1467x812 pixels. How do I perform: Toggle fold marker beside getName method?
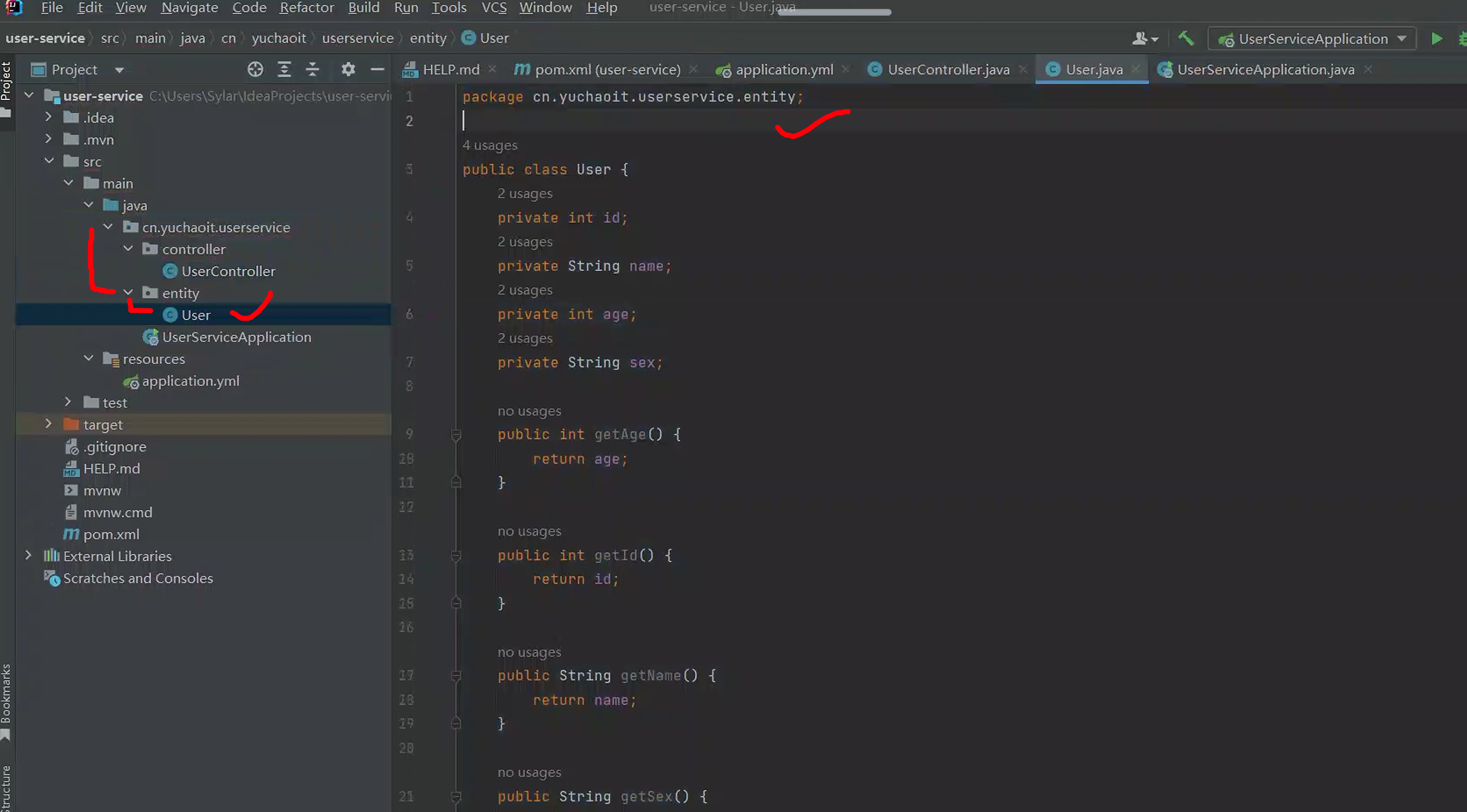click(456, 676)
